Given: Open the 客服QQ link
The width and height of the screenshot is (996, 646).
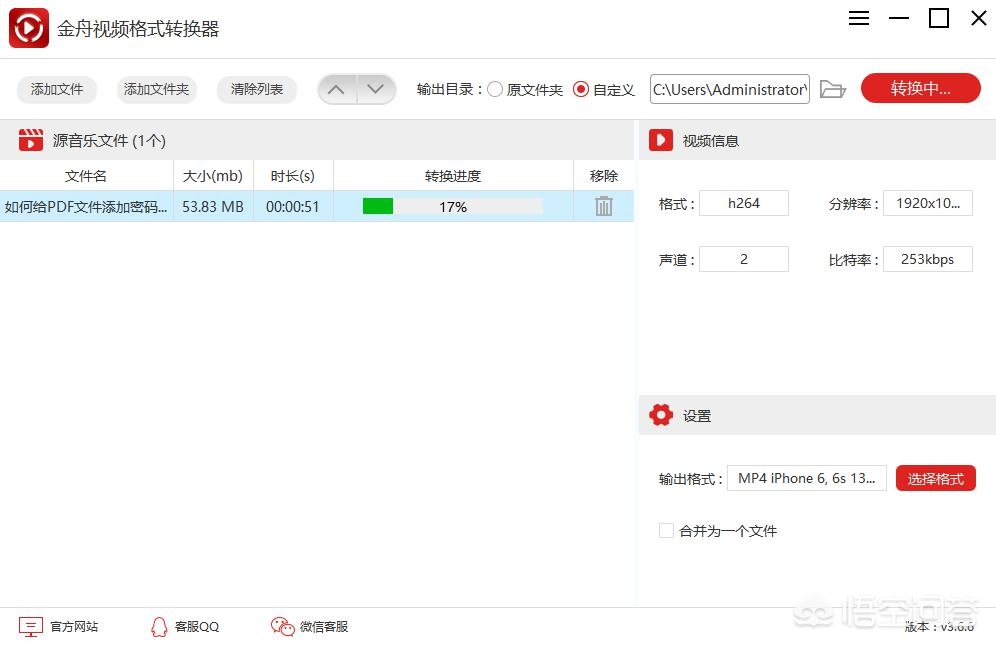Looking at the screenshot, I should point(197,627).
